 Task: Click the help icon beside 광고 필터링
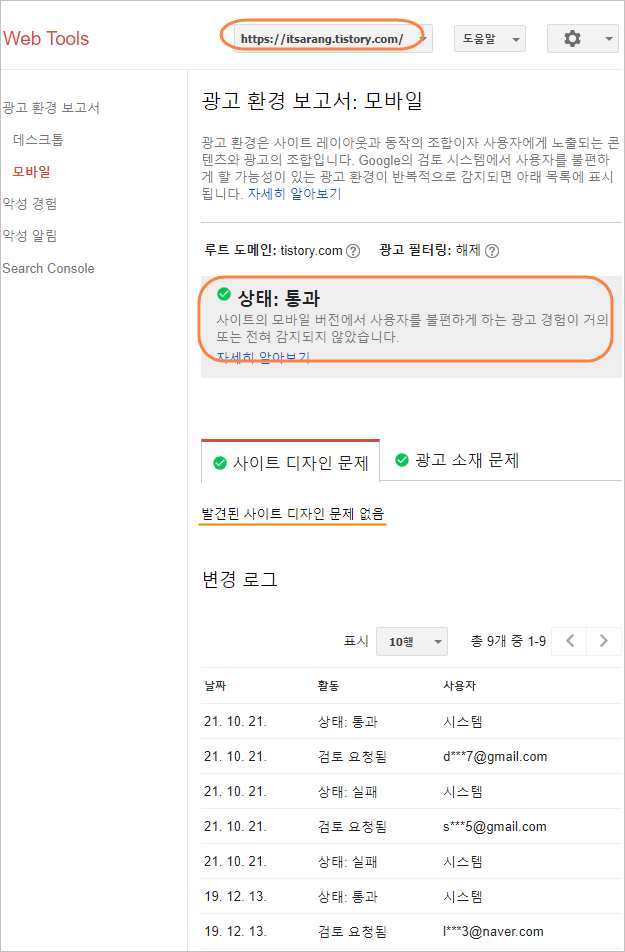(492, 251)
